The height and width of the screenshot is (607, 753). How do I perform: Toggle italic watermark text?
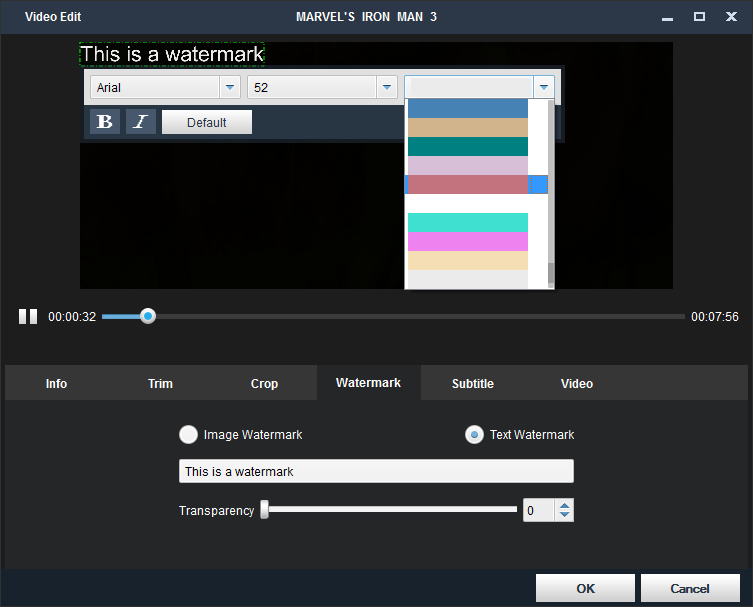pos(141,121)
